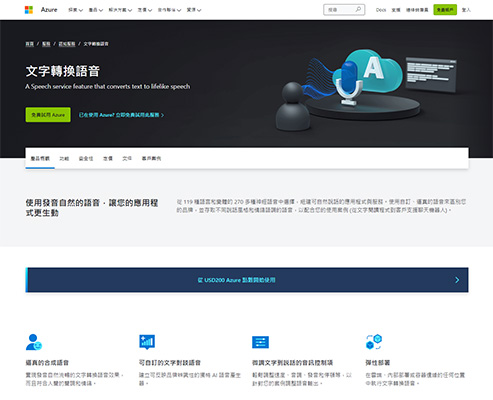Screen dimensions: 493x400
Task: Click the Microsoft four-square logo
Action: (29, 10)
